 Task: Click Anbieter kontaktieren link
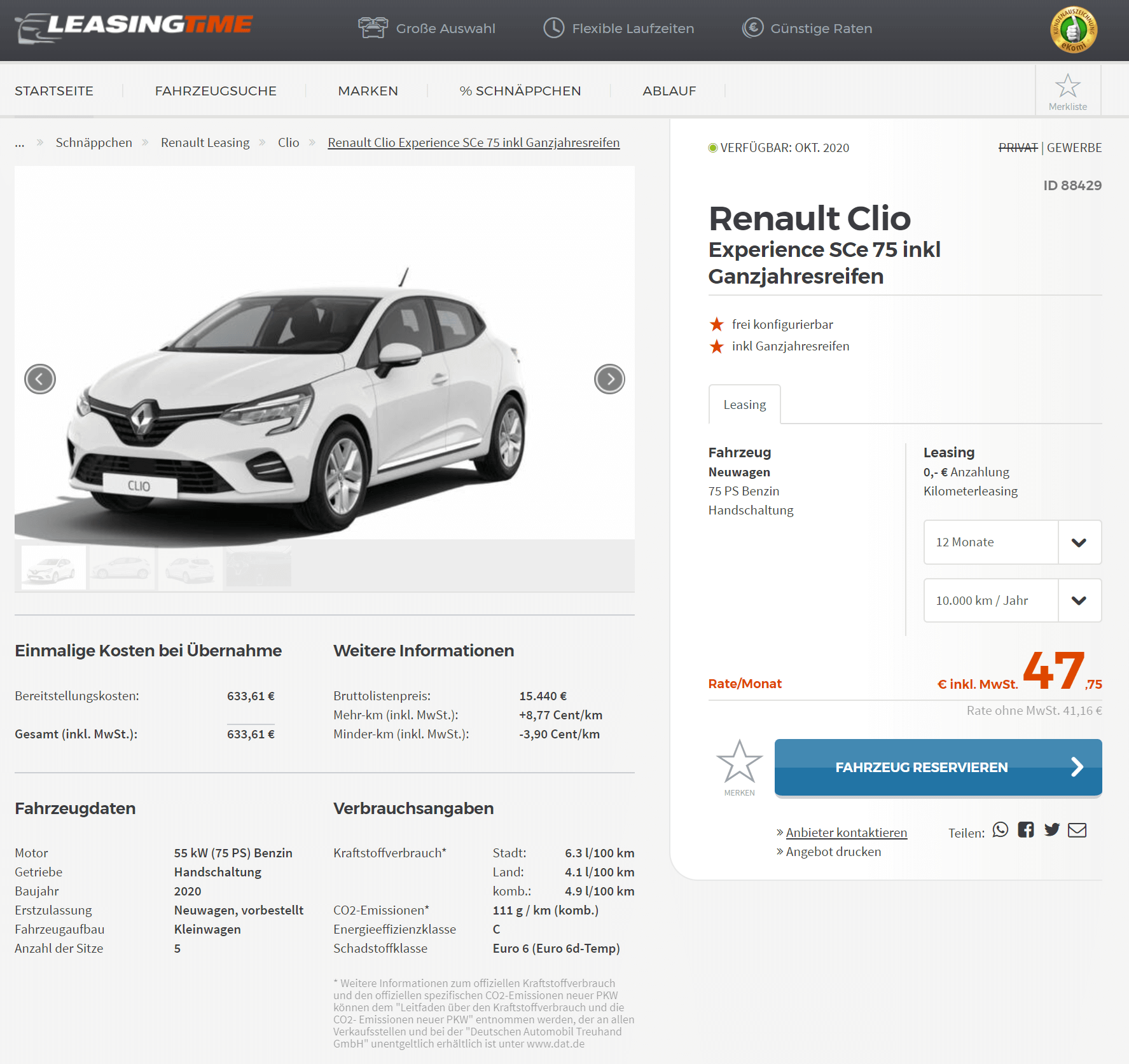pos(847,833)
